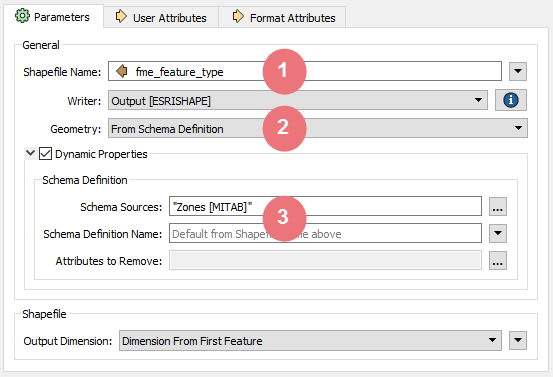
Task: Uncheck the Dynamic Properties checkbox
Action: (45, 154)
